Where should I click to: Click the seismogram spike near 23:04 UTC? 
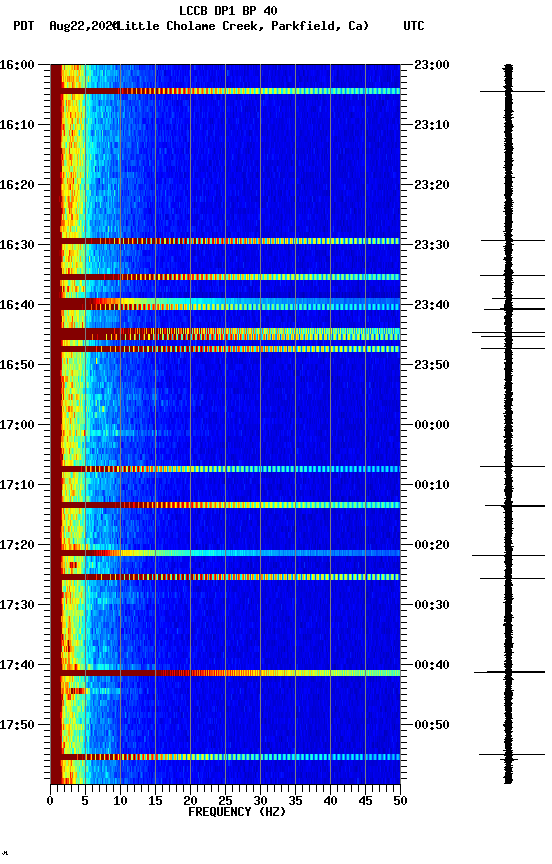click(512, 91)
